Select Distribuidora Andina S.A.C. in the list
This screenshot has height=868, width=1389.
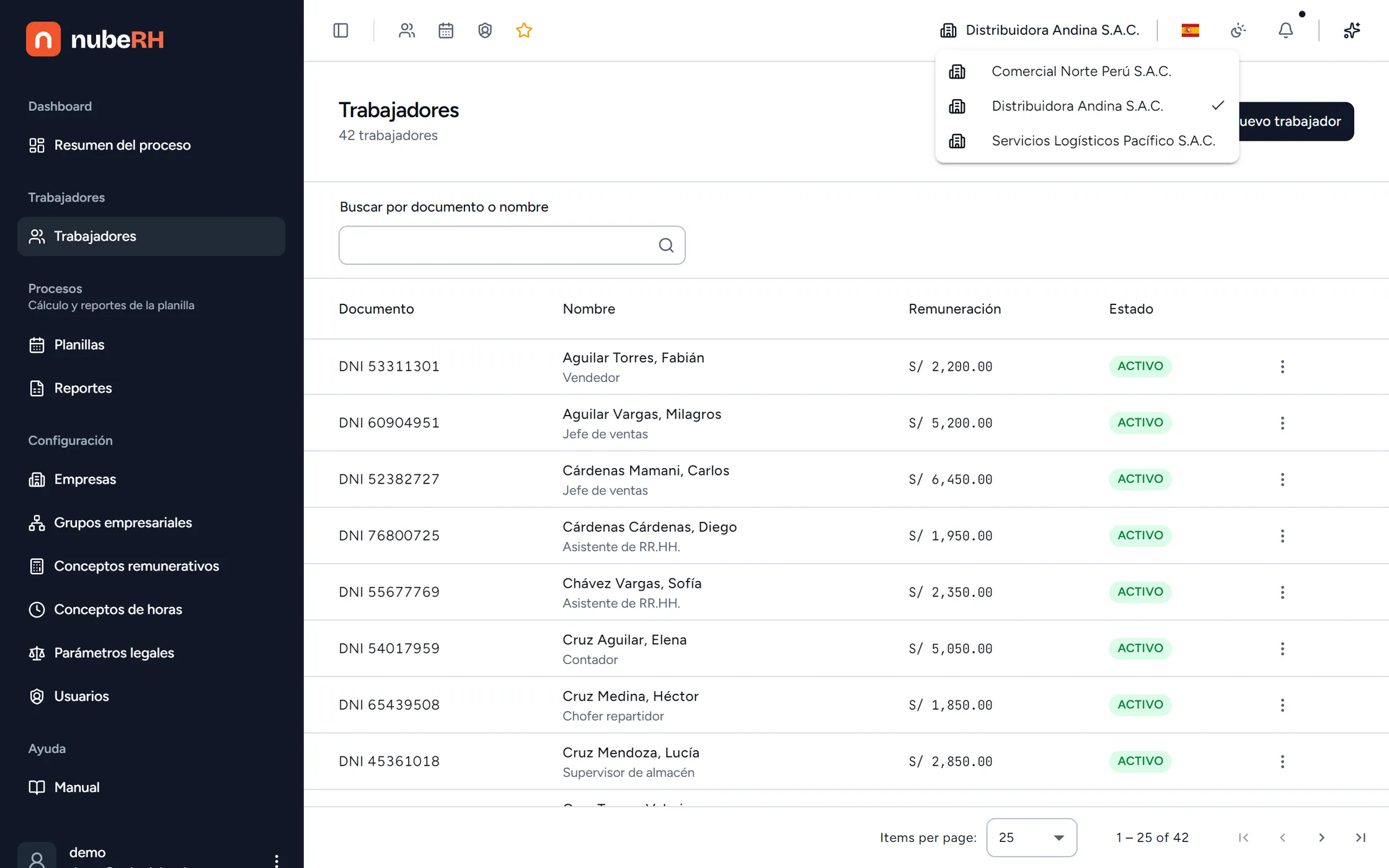click(1087, 106)
